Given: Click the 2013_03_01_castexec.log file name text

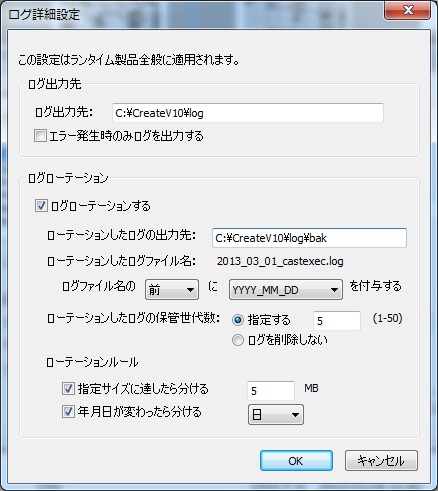Looking at the screenshot, I should pos(280,261).
